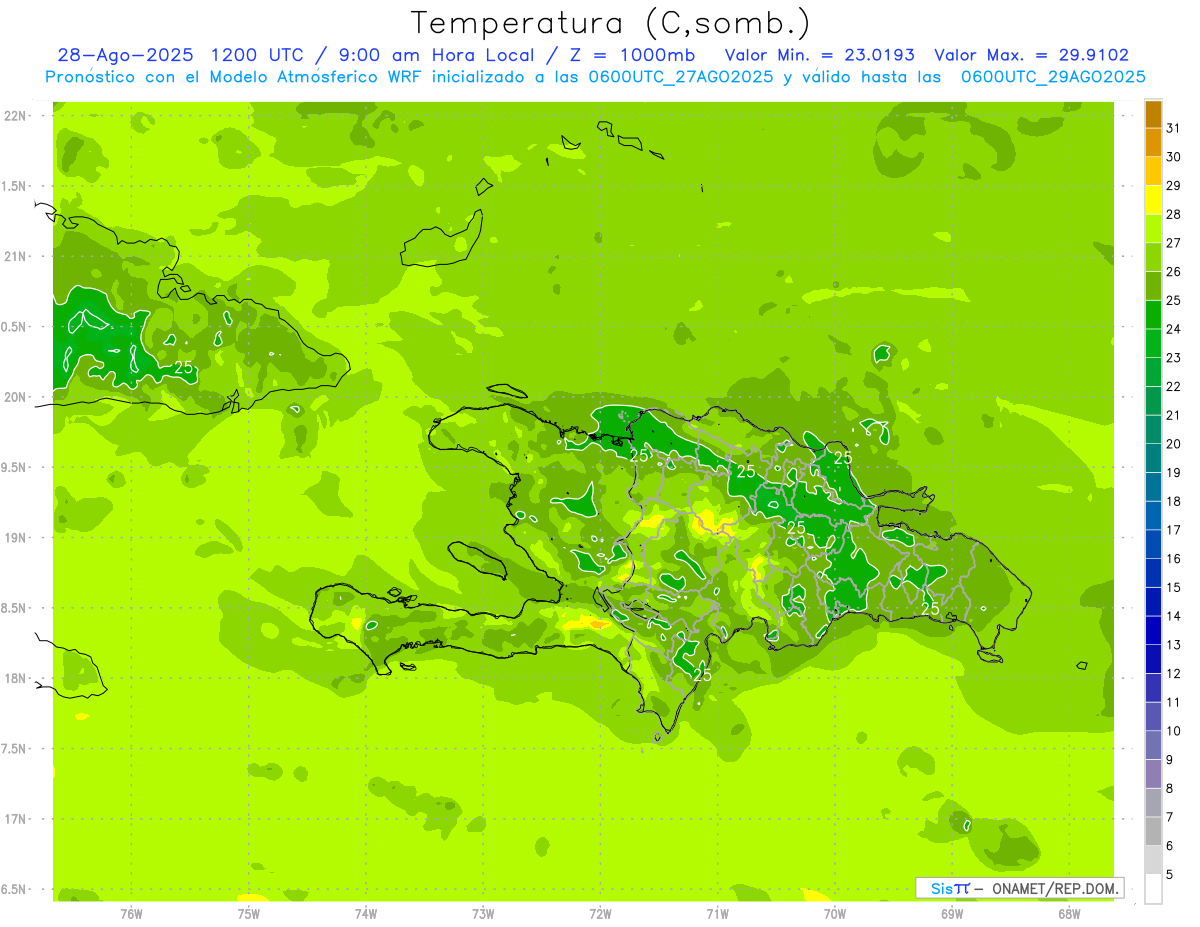This screenshot has height=927, width=1200.
Task: Click the 0600UTC_29AGO2025 valid-until timestamp
Action: 1053,77
